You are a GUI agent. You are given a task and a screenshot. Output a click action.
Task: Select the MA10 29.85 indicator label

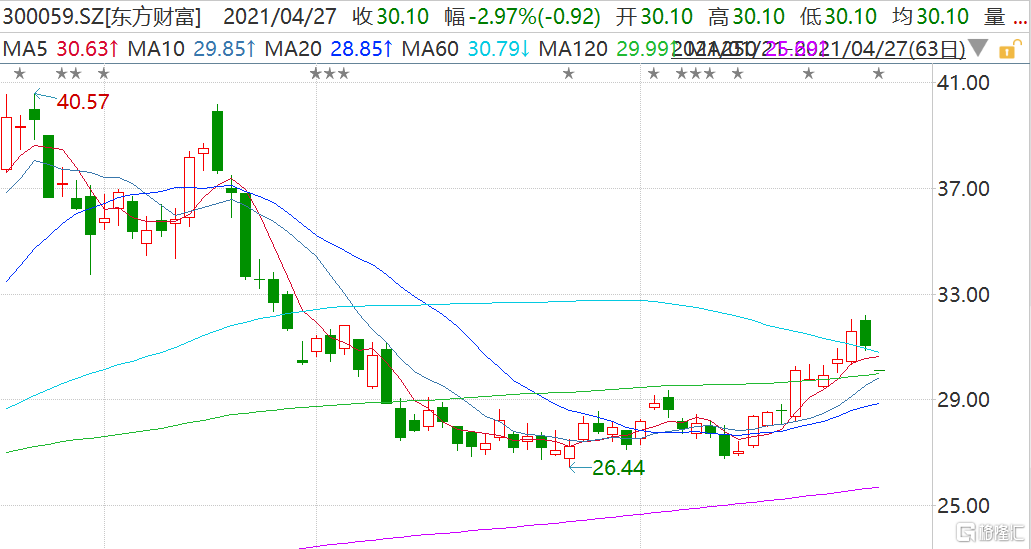[191, 49]
